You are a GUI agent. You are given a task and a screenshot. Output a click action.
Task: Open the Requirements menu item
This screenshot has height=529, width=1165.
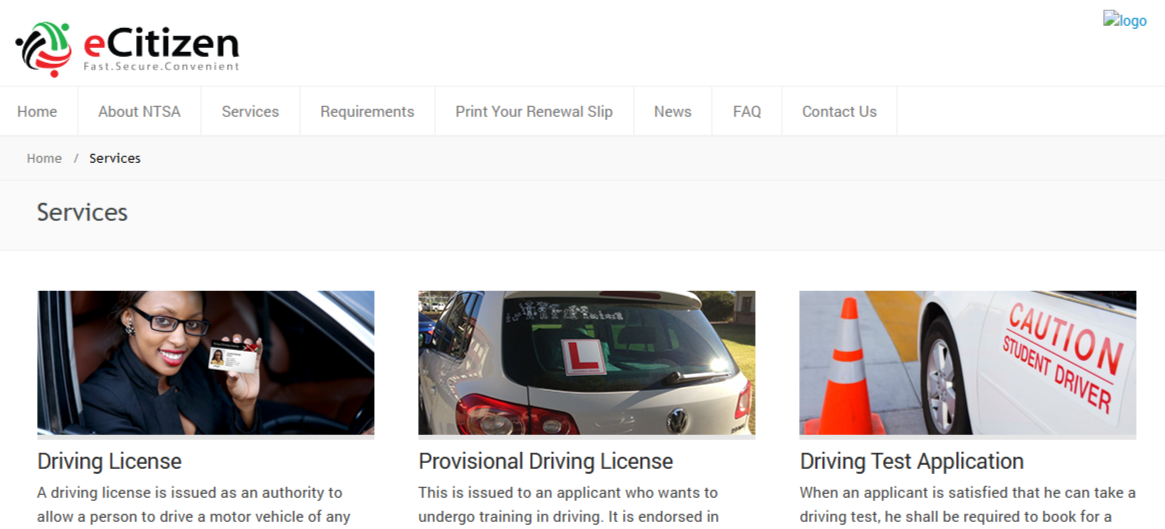click(x=367, y=111)
